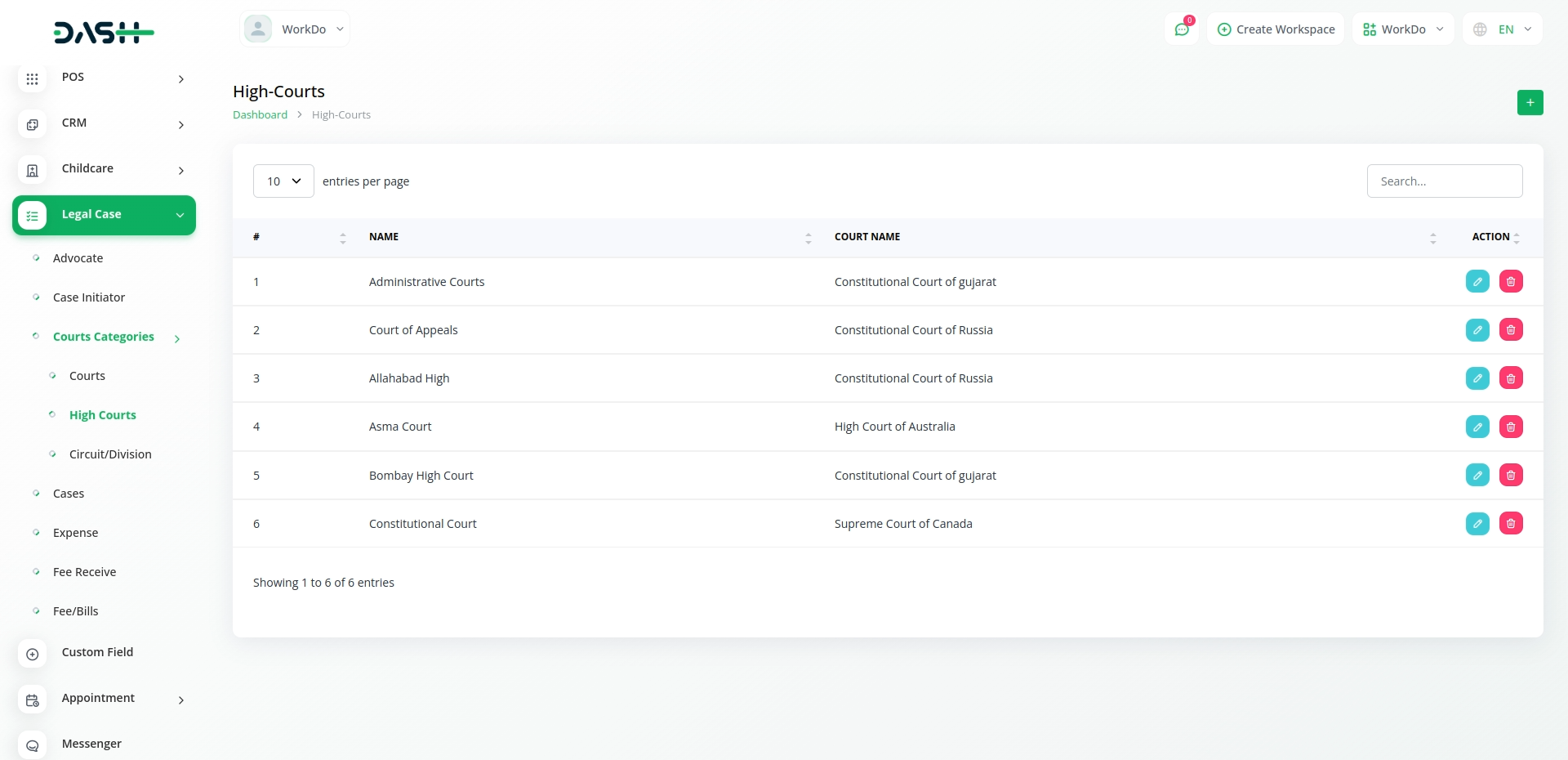1568x760 pixels.
Task: Sort table by Court Name column
Action: point(867,237)
